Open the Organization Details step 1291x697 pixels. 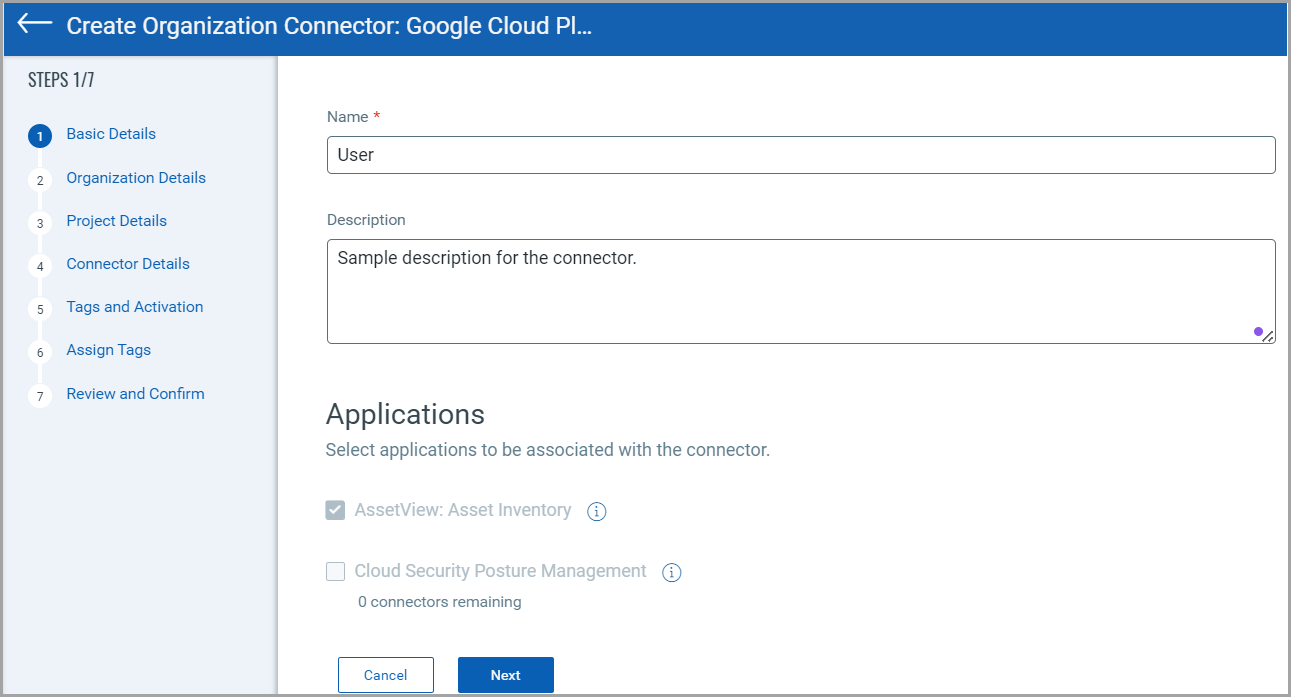[136, 178]
